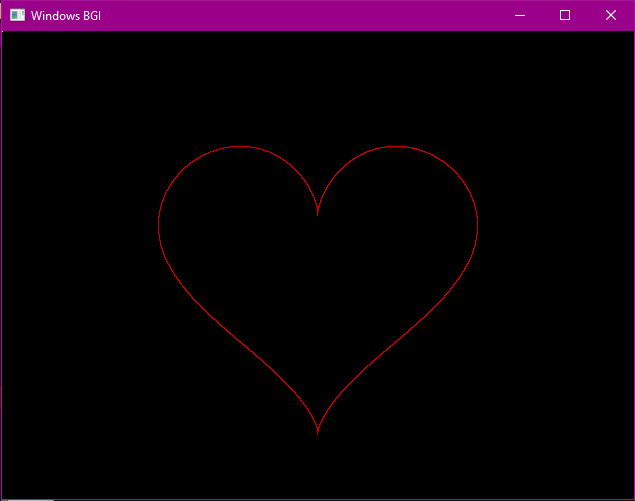Click the top-left corner of the black canvas

pos(6,36)
